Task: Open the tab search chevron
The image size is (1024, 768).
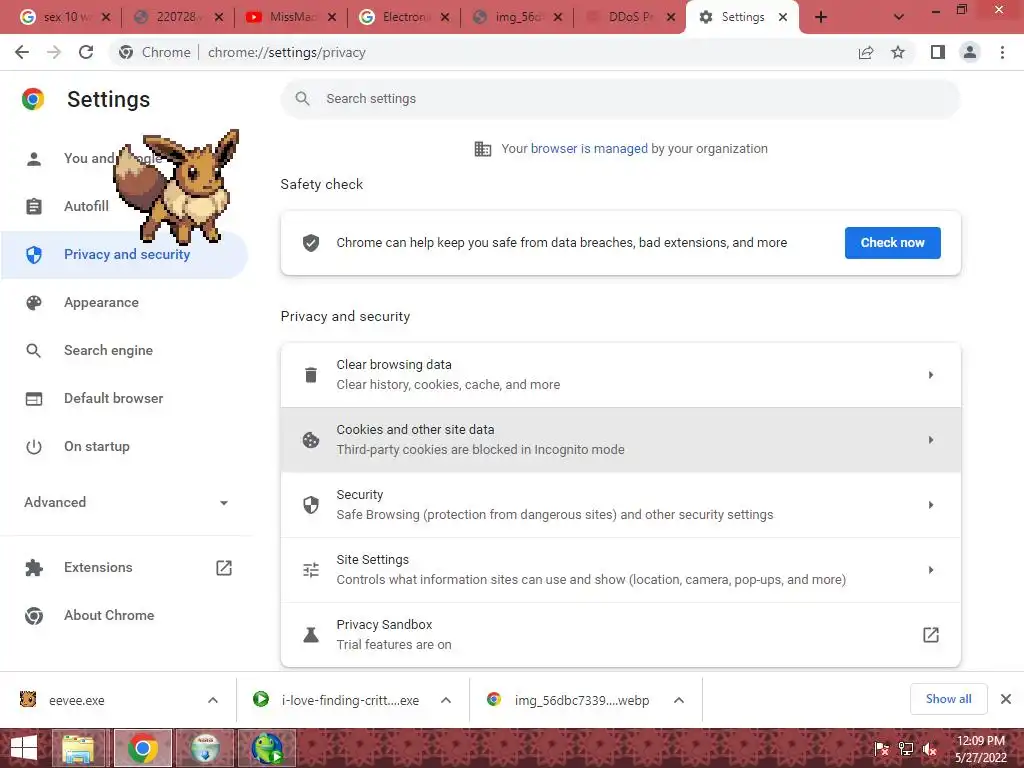Action: [x=899, y=18]
